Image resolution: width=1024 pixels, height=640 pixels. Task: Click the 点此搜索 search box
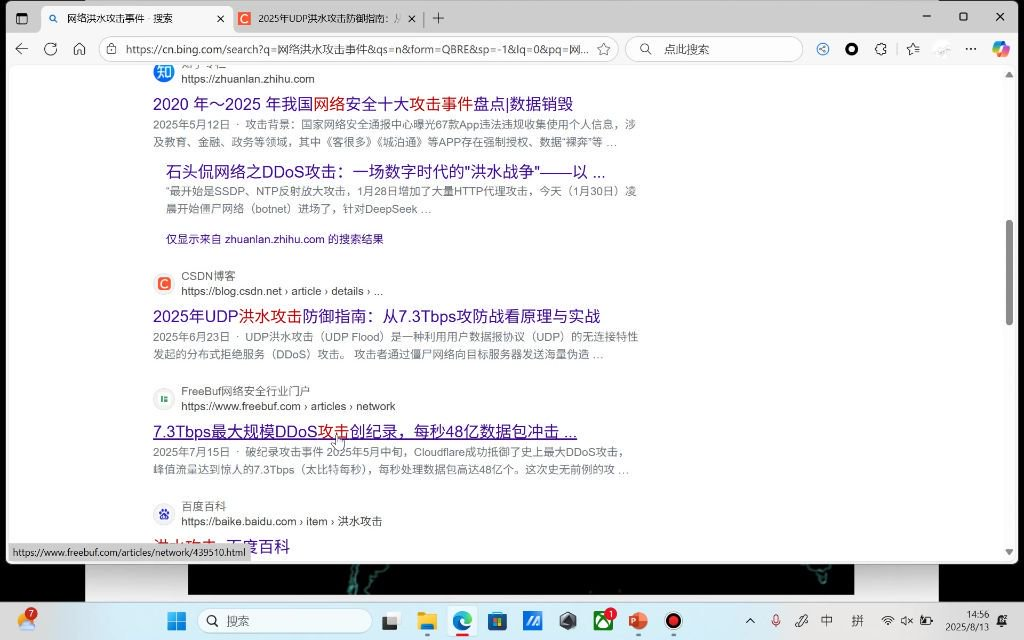tap(714, 49)
